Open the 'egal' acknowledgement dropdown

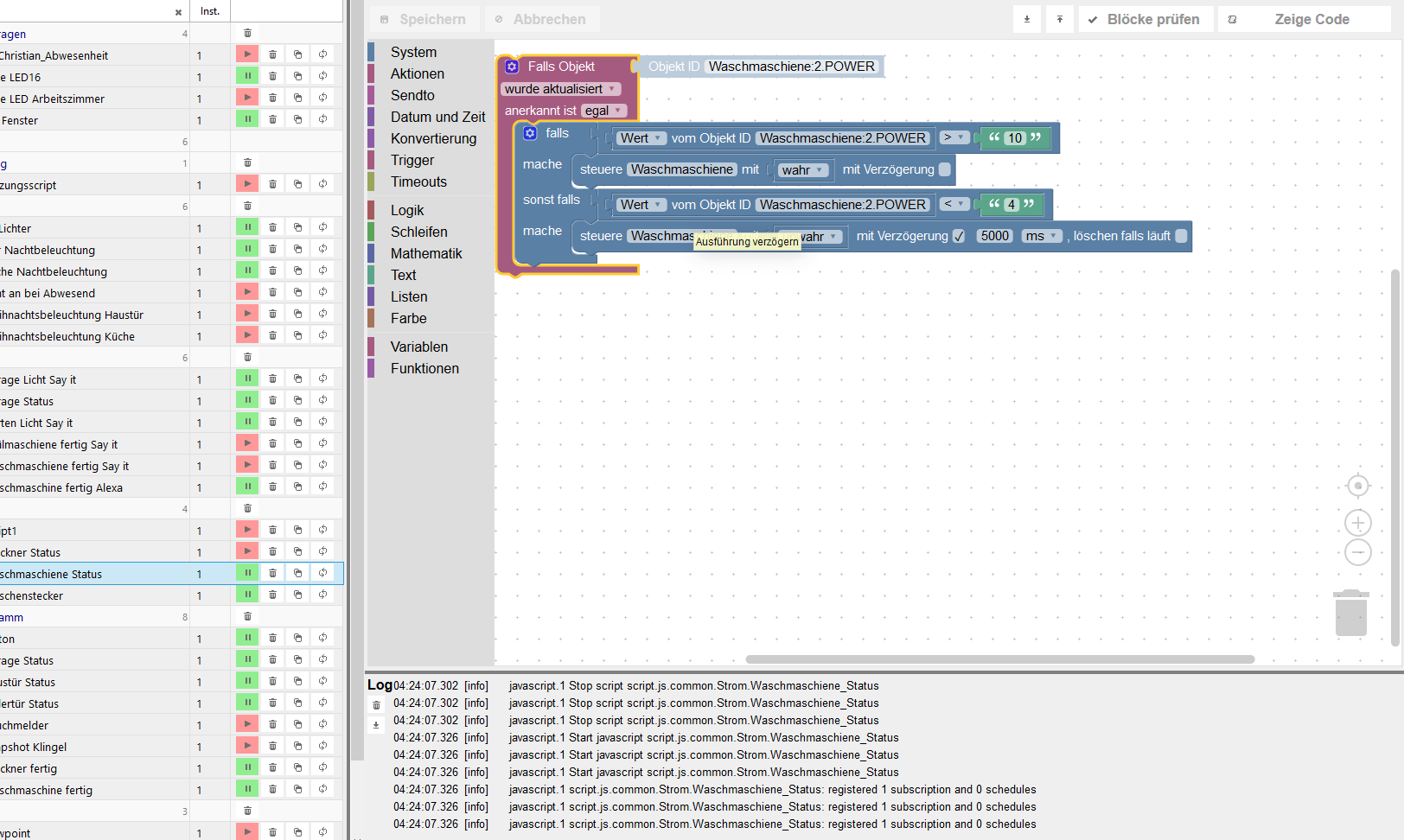point(603,111)
